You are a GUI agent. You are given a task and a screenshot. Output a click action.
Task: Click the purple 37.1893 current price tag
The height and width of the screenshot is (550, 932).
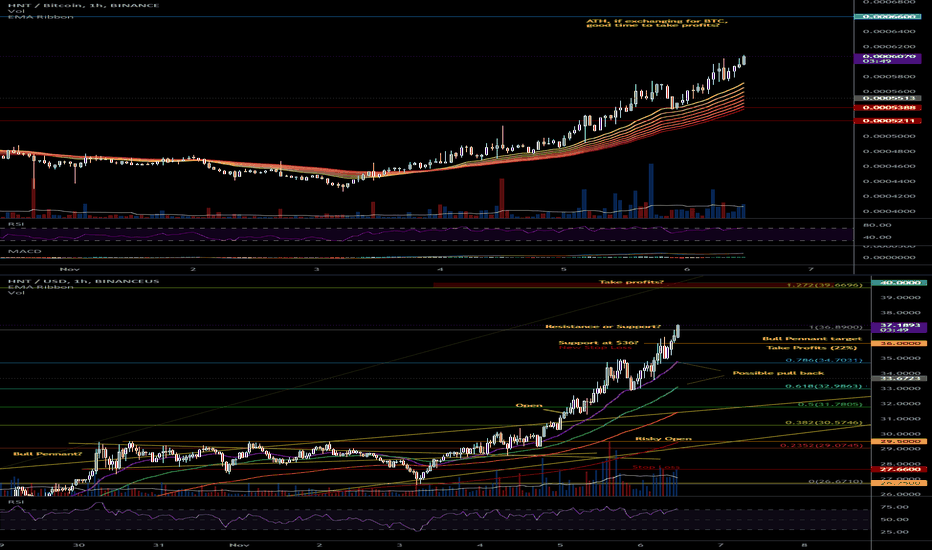[x=899, y=327]
